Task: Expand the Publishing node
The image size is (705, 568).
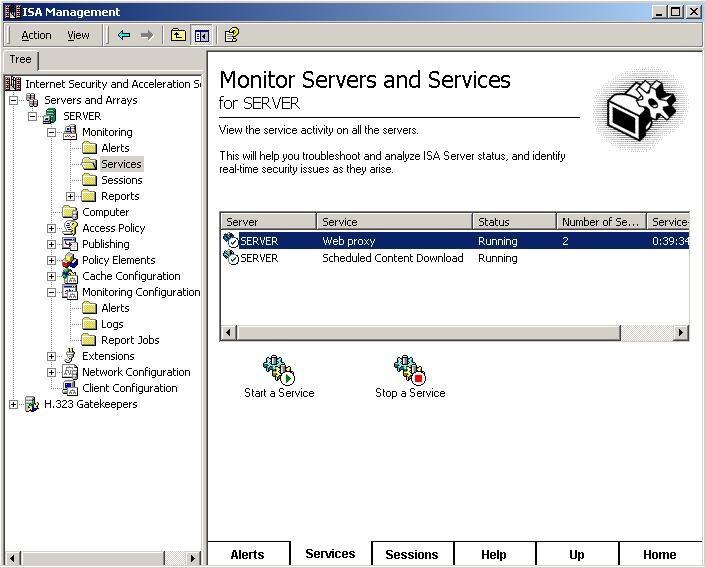Action: pos(51,244)
